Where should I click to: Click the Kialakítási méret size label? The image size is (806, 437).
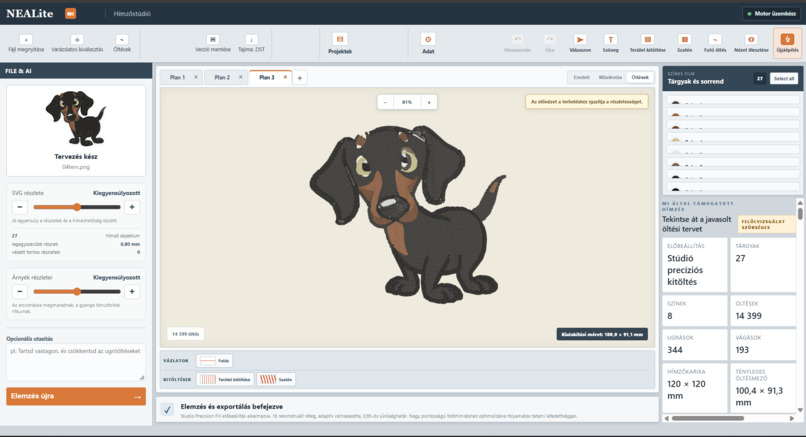(602, 334)
